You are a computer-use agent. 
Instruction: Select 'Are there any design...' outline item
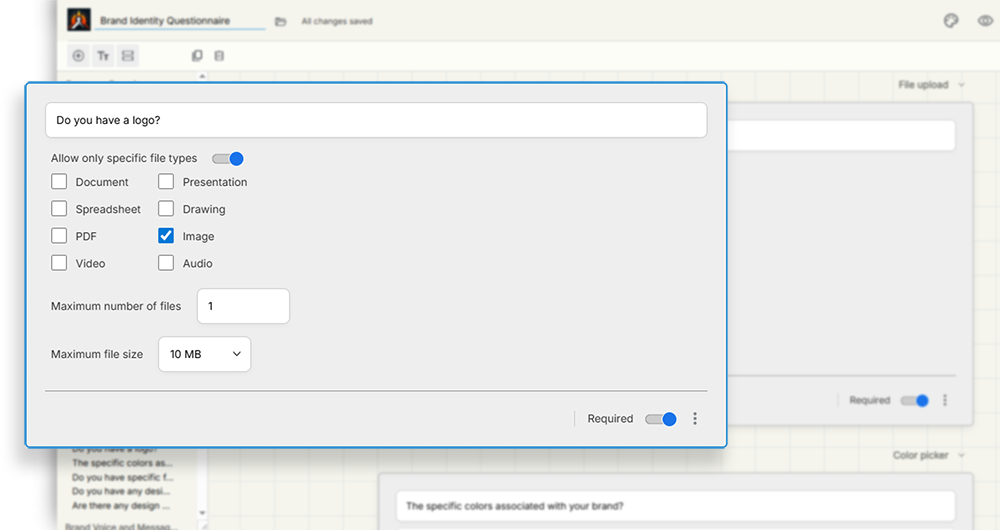(122, 505)
